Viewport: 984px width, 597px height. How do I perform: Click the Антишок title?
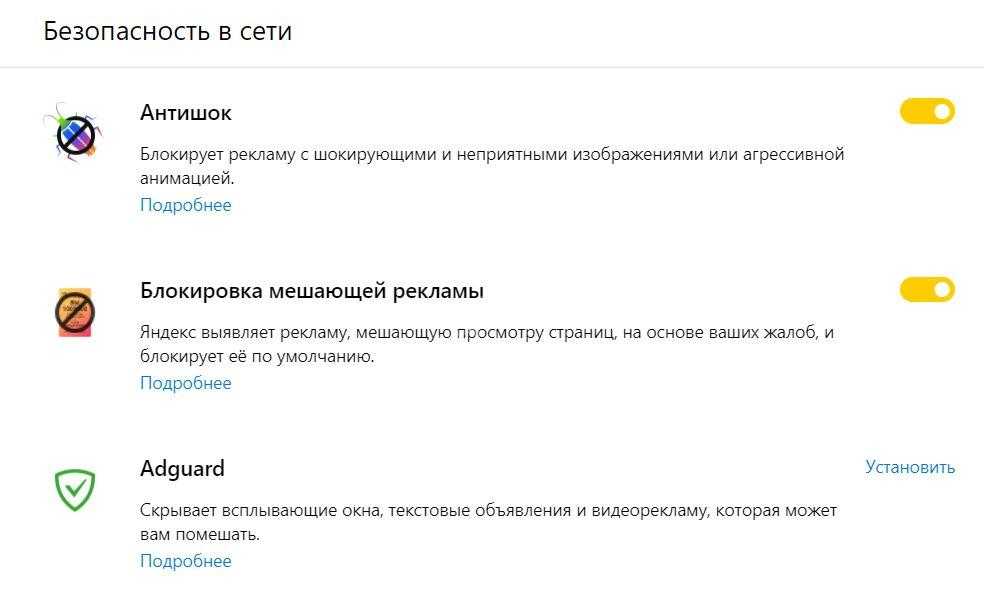186,113
